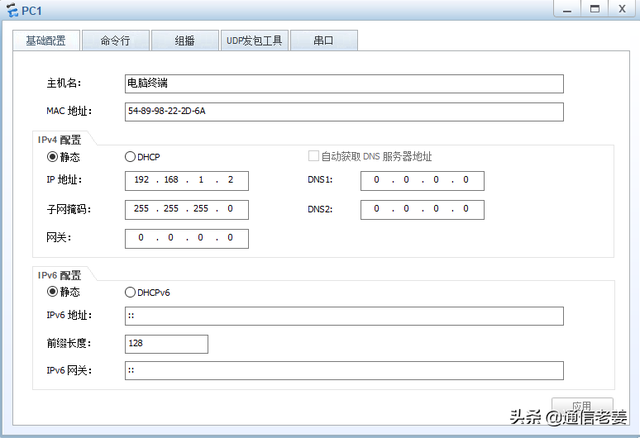This screenshot has height=438, width=640.
Task: Select the DHCPv6 radio button
Action: point(130,292)
